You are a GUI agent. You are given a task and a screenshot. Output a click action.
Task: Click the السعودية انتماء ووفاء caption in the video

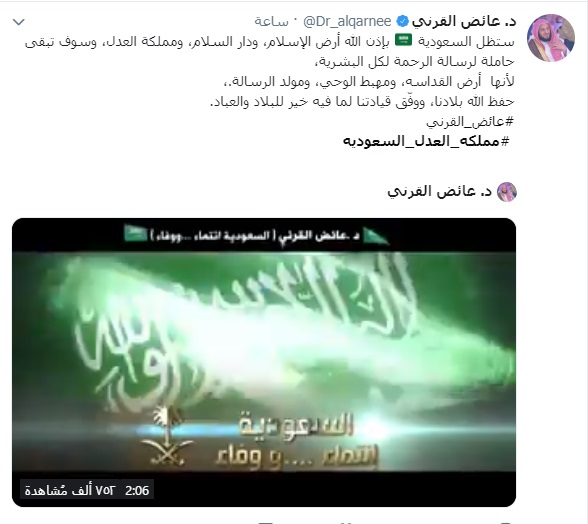pyautogui.click(x=296, y=443)
